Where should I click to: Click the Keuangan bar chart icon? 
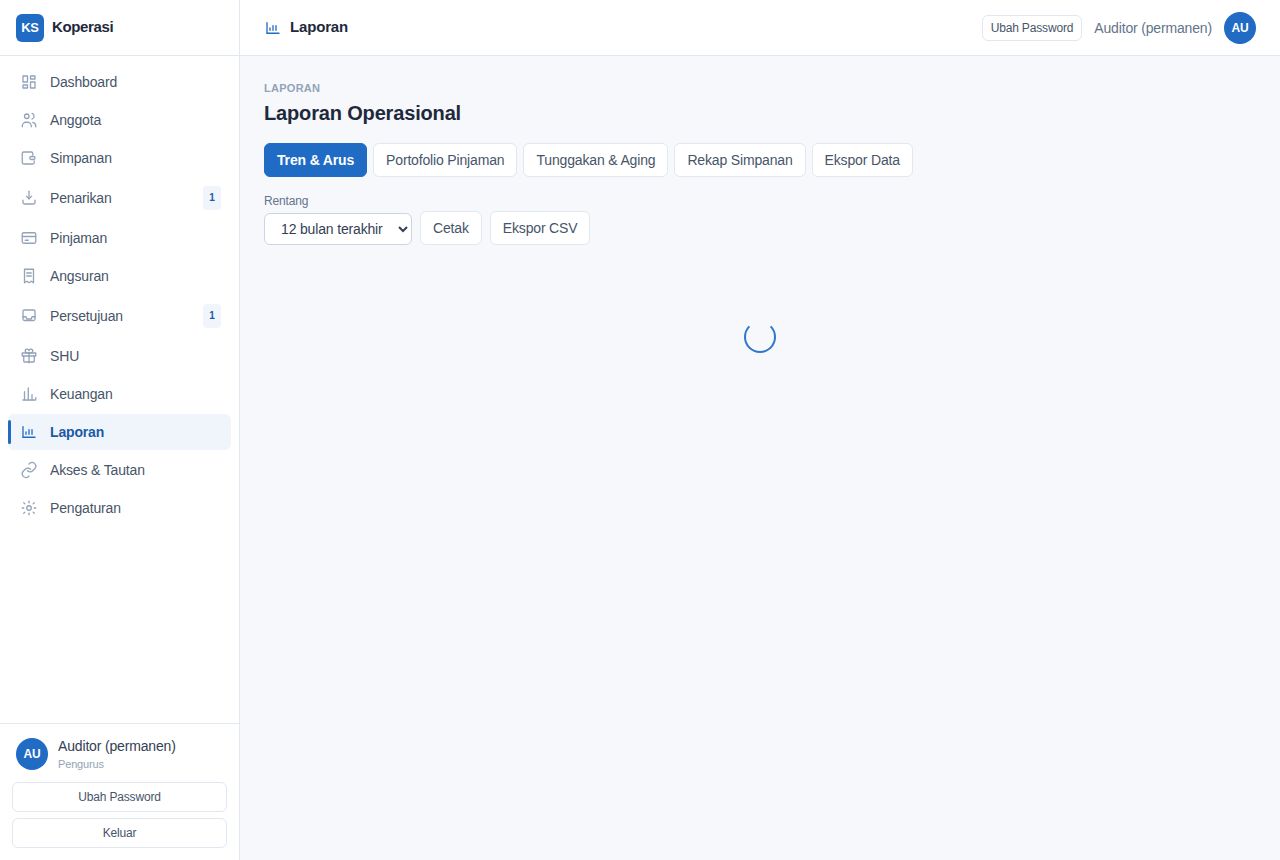click(29, 394)
